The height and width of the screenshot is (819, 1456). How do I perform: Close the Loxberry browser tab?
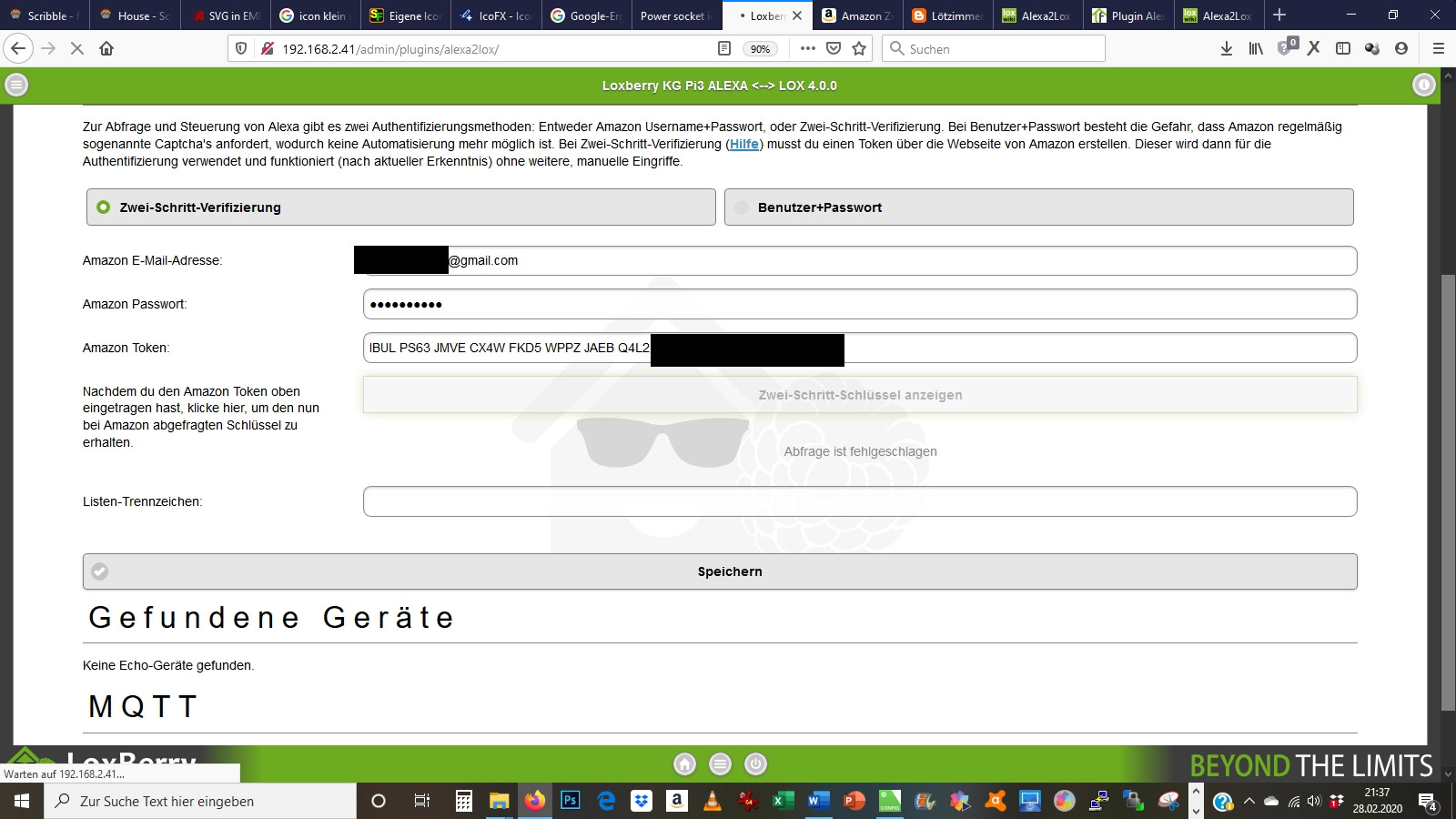click(797, 15)
